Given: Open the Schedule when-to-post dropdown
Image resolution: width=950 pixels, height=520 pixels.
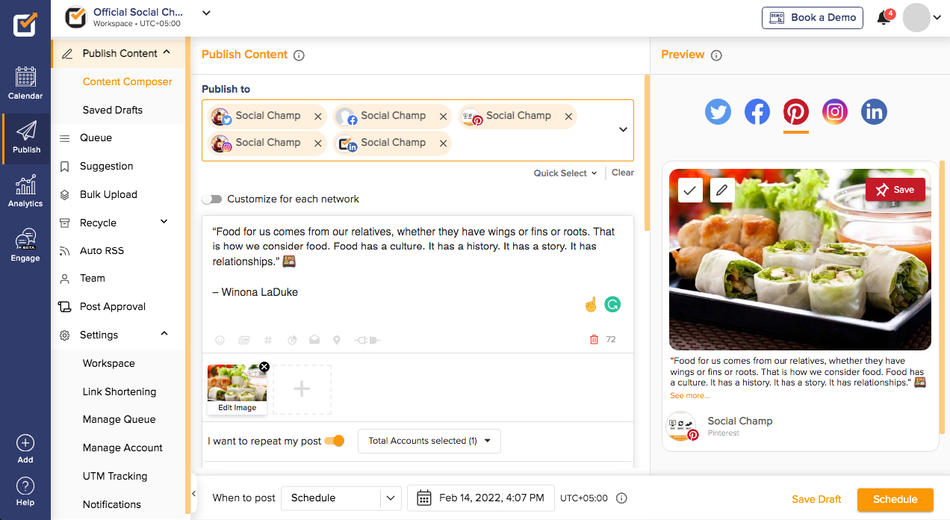Looking at the screenshot, I should 342,498.
